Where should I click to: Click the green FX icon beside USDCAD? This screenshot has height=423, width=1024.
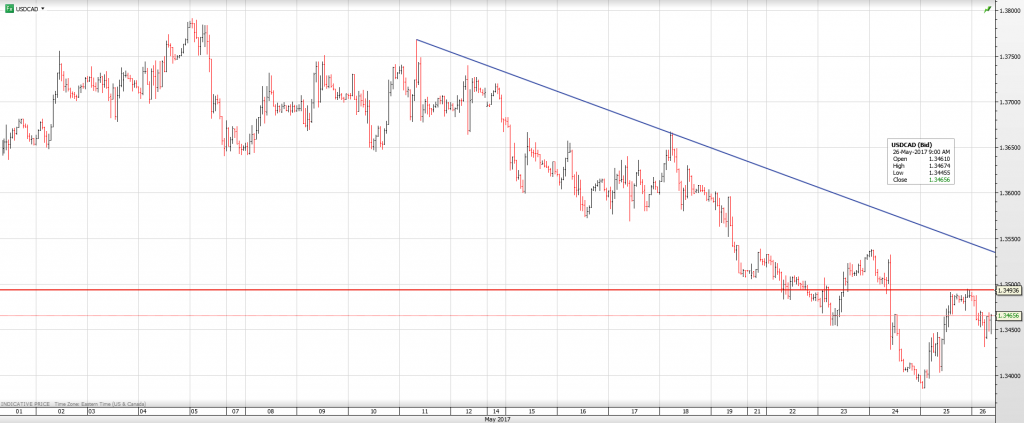[7, 7]
